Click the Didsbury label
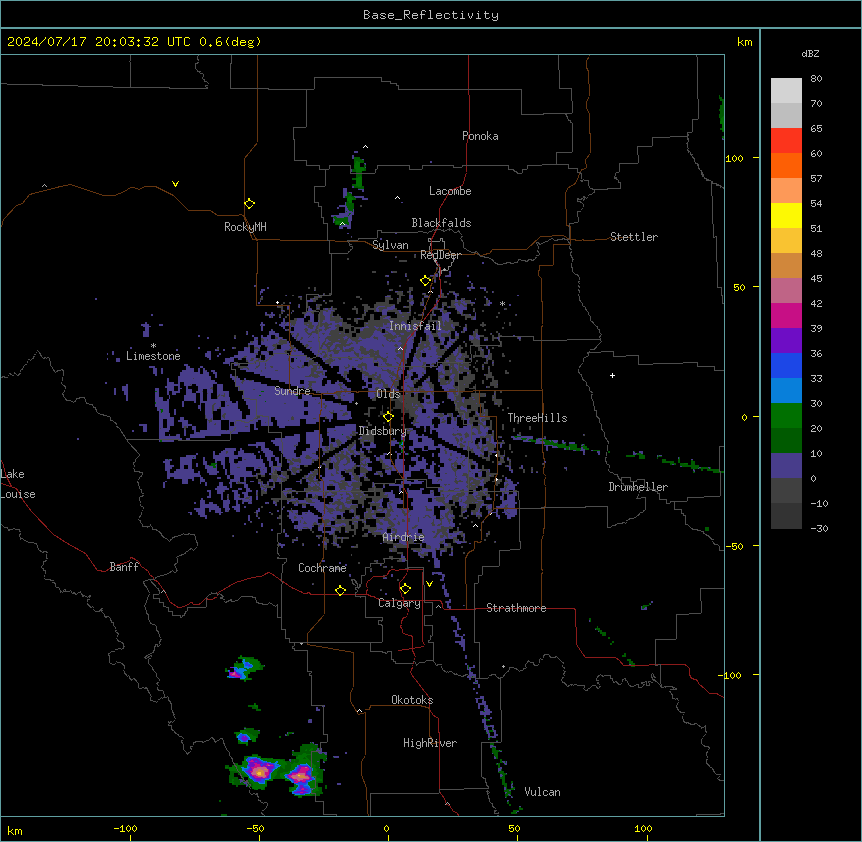The height and width of the screenshot is (842, 862). click(383, 431)
